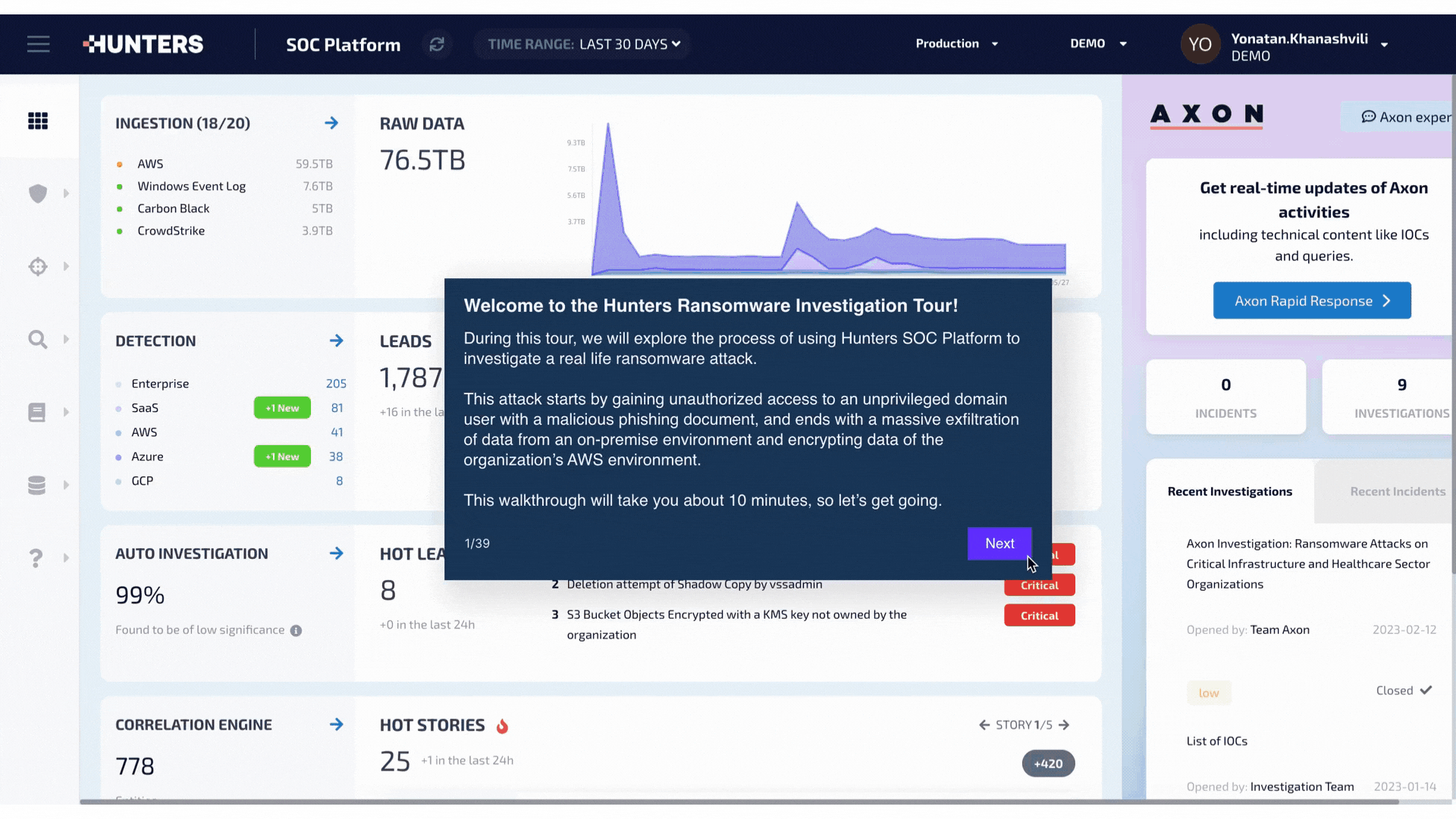Open the 0 Incidents card
This screenshot has height=819, width=1456.
pos(1225,397)
